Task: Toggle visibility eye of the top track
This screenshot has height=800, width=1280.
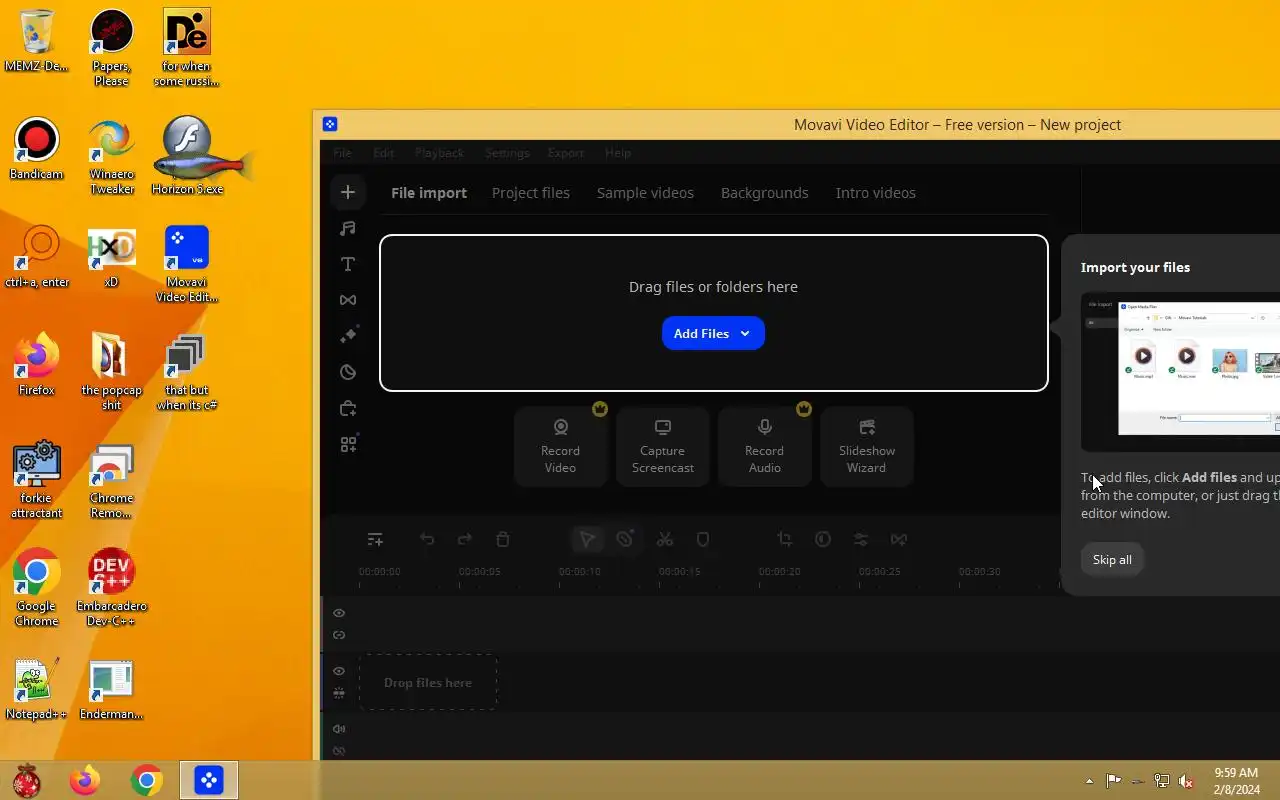Action: point(339,613)
